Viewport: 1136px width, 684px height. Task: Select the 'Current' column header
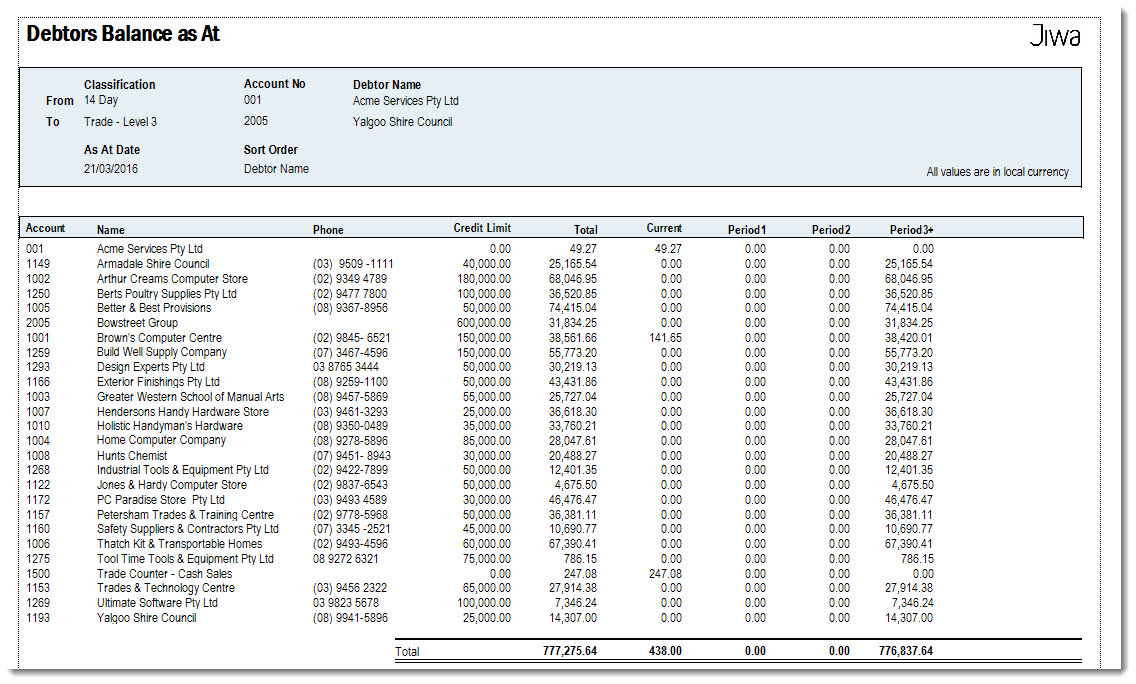click(664, 228)
